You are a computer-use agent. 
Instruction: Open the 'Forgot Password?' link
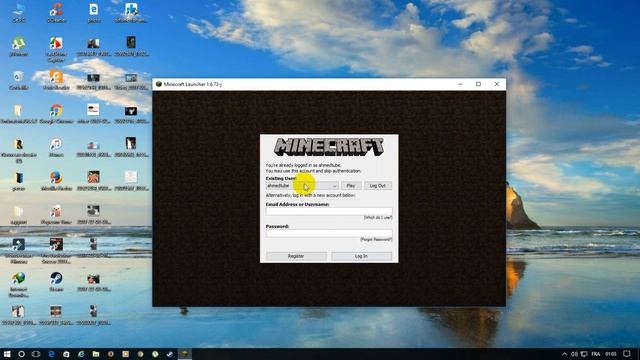coord(376,240)
